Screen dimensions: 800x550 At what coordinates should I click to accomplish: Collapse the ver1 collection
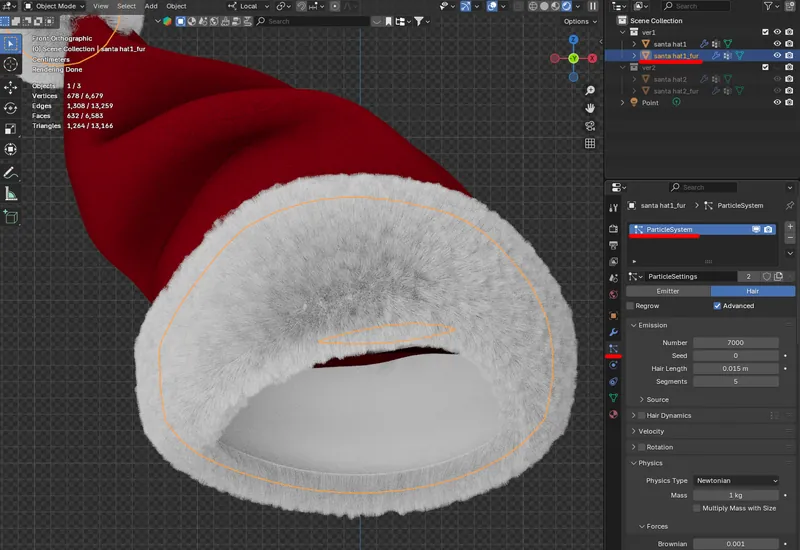tap(622, 32)
